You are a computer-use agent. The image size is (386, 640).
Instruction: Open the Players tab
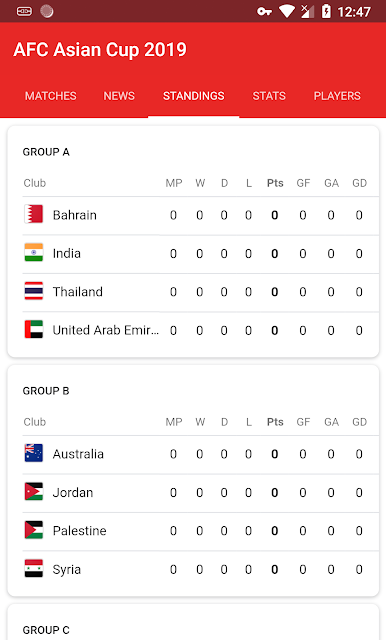(337, 96)
